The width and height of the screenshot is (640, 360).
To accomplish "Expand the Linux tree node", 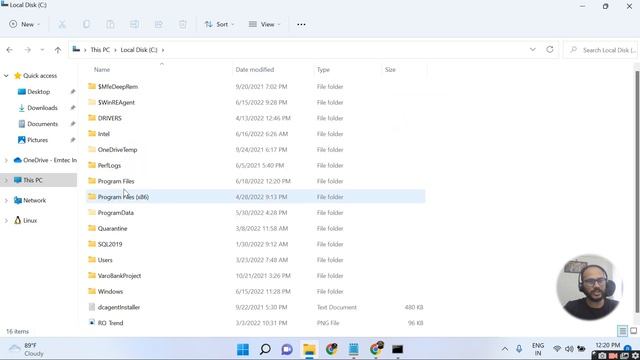I will 6,220.
